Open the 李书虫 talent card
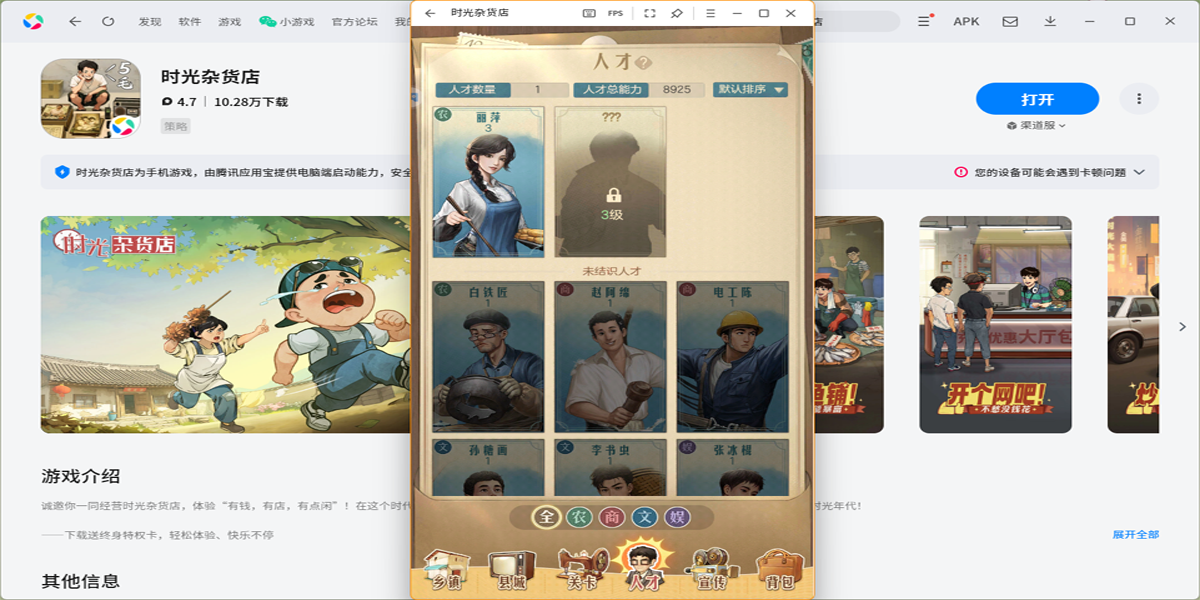Screen dimensions: 1200x600 click(x=610, y=468)
